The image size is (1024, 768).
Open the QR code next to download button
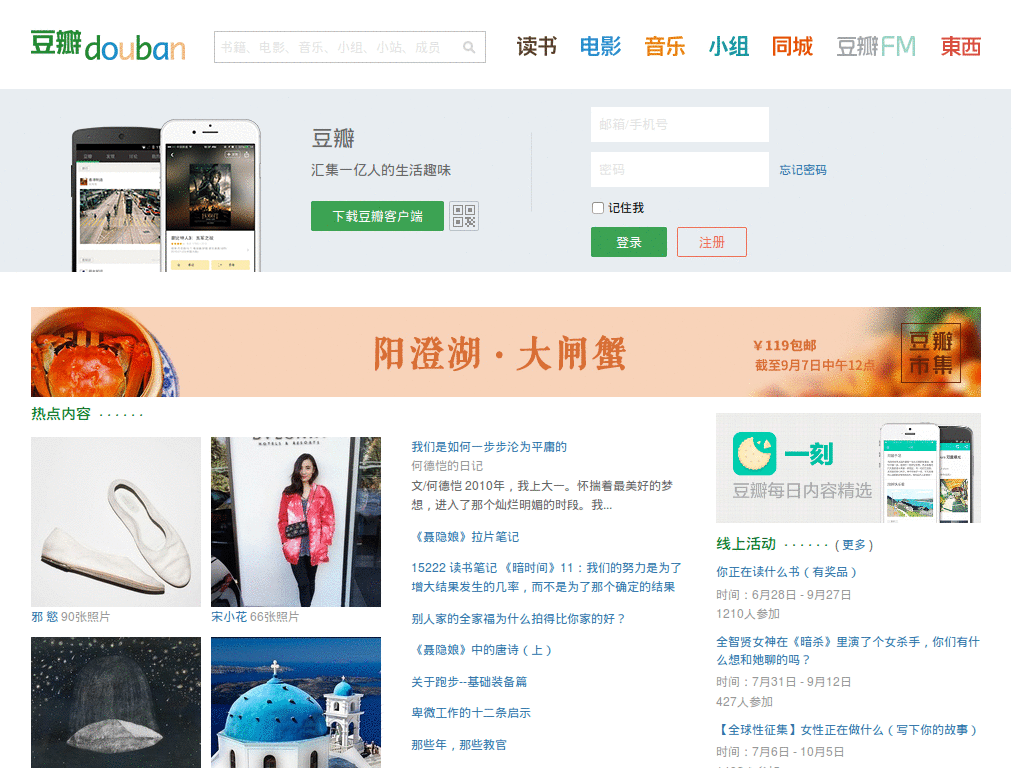pyautogui.click(x=463, y=215)
